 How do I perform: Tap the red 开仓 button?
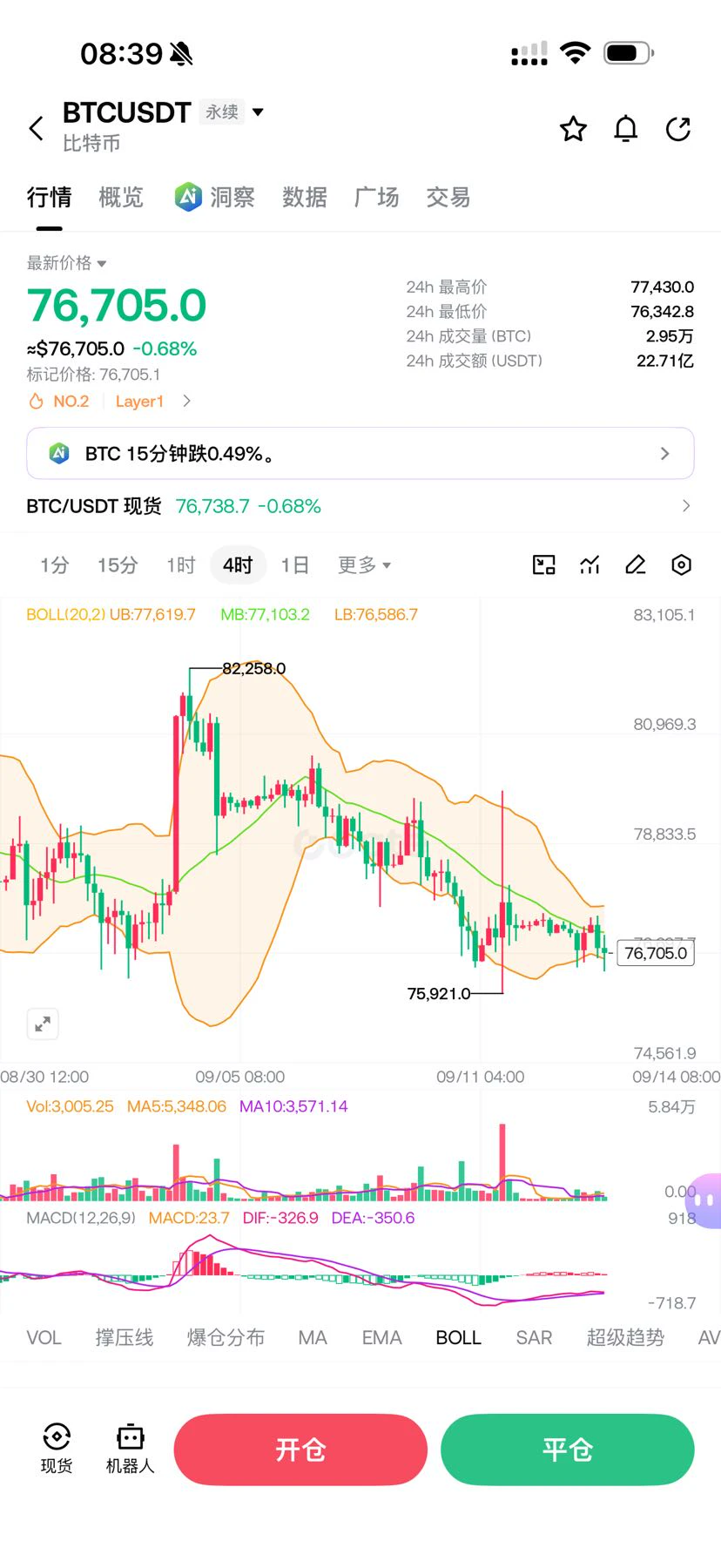[x=300, y=1450]
